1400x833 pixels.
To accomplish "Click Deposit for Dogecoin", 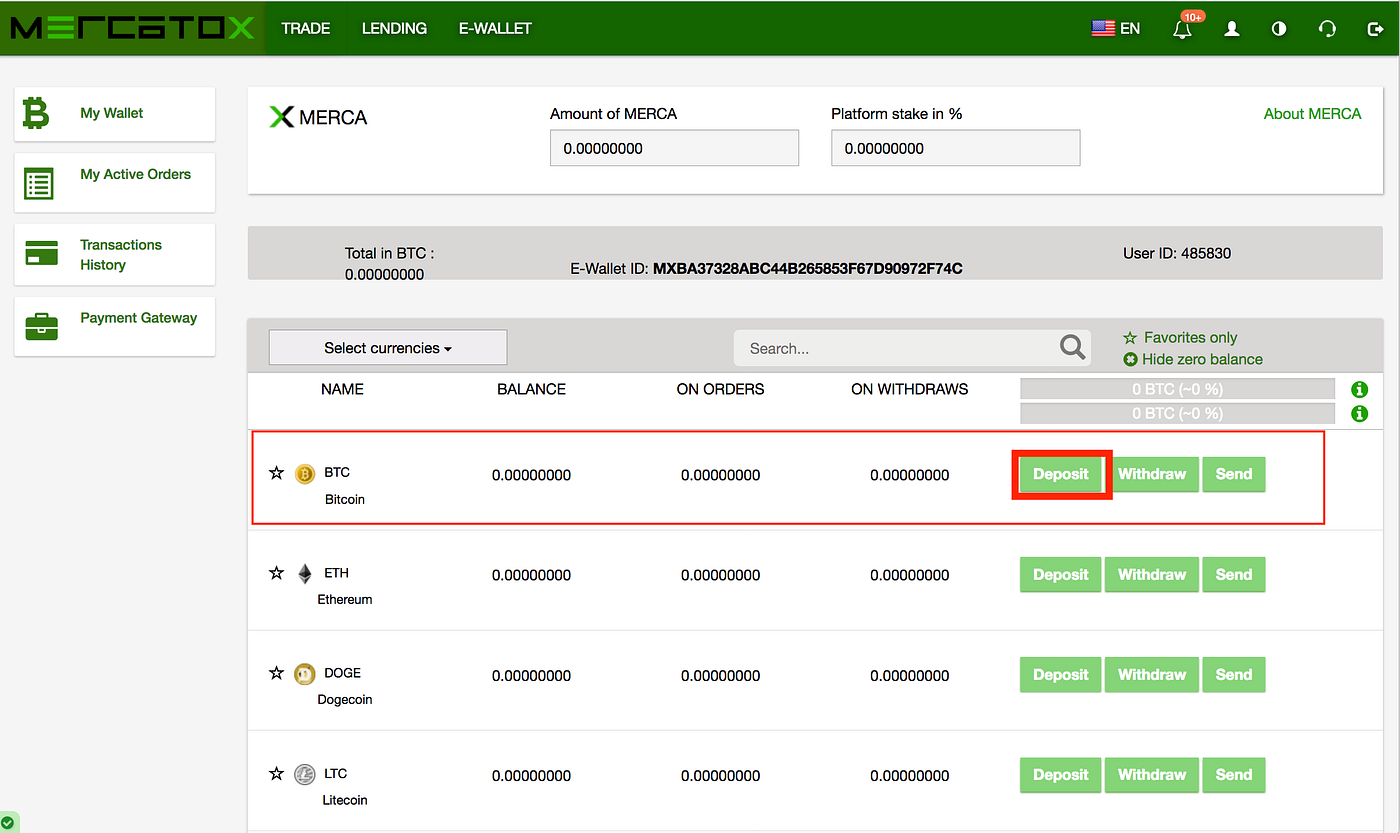I will point(1061,675).
